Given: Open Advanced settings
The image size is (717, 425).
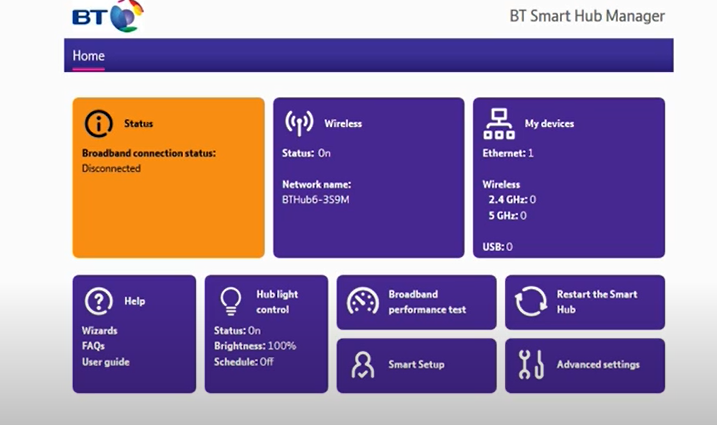Looking at the screenshot, I should coord(597,365).
